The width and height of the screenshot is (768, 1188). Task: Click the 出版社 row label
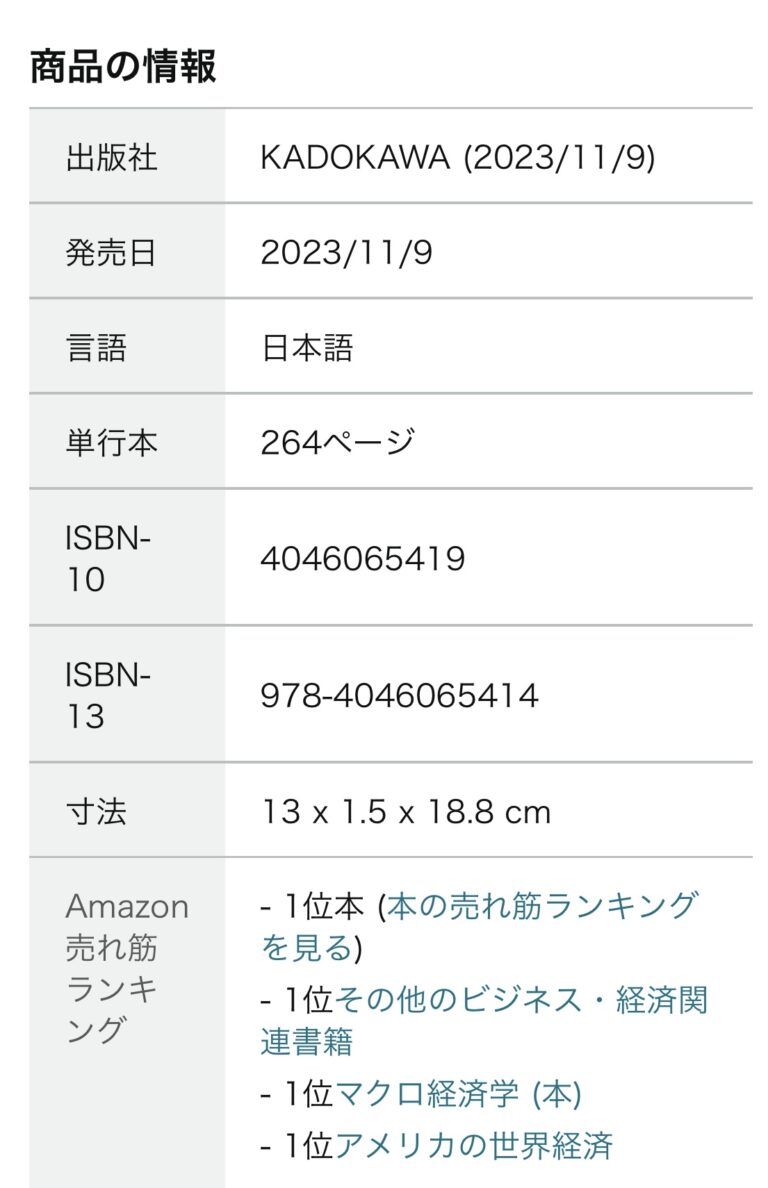(111, 157)
